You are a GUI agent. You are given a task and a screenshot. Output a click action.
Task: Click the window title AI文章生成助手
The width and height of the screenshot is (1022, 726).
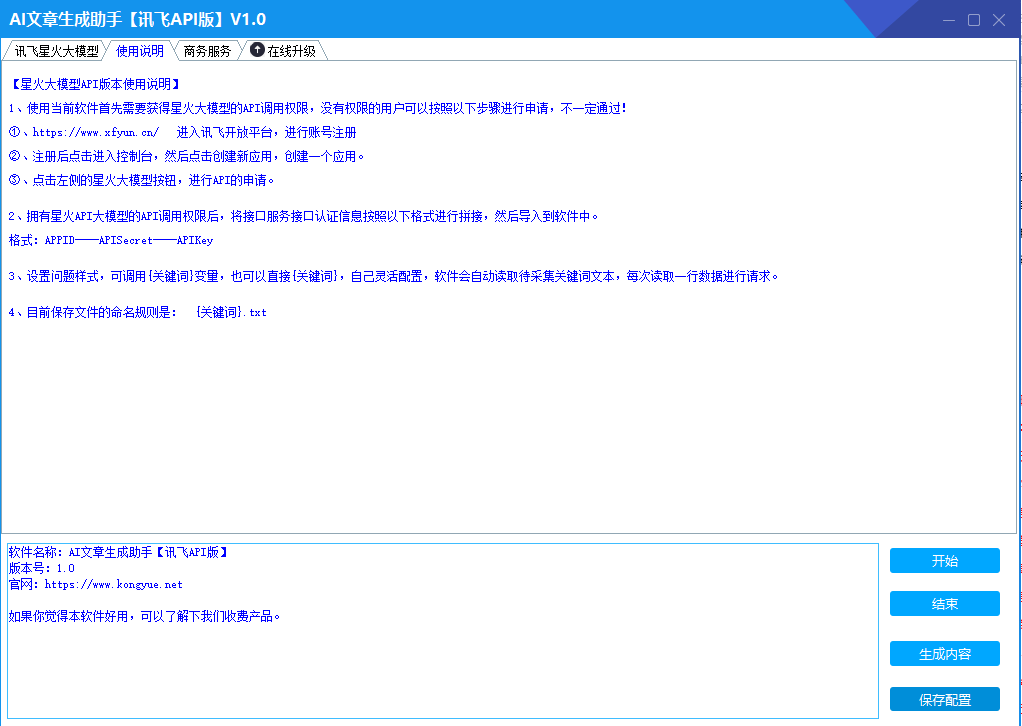pyautogui.click(x=138, y=19)
